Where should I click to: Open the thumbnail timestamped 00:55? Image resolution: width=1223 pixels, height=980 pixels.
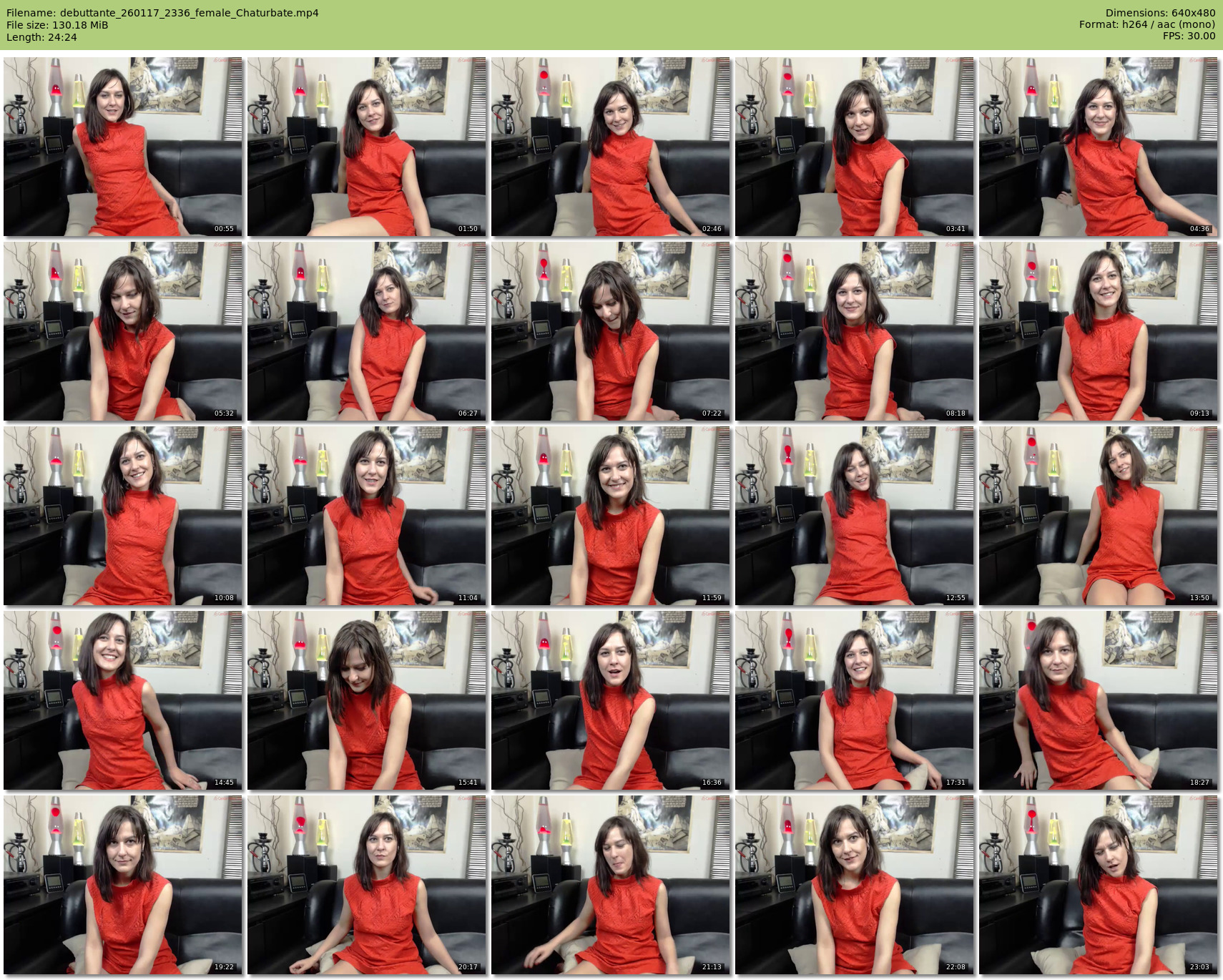pos(123,147)
